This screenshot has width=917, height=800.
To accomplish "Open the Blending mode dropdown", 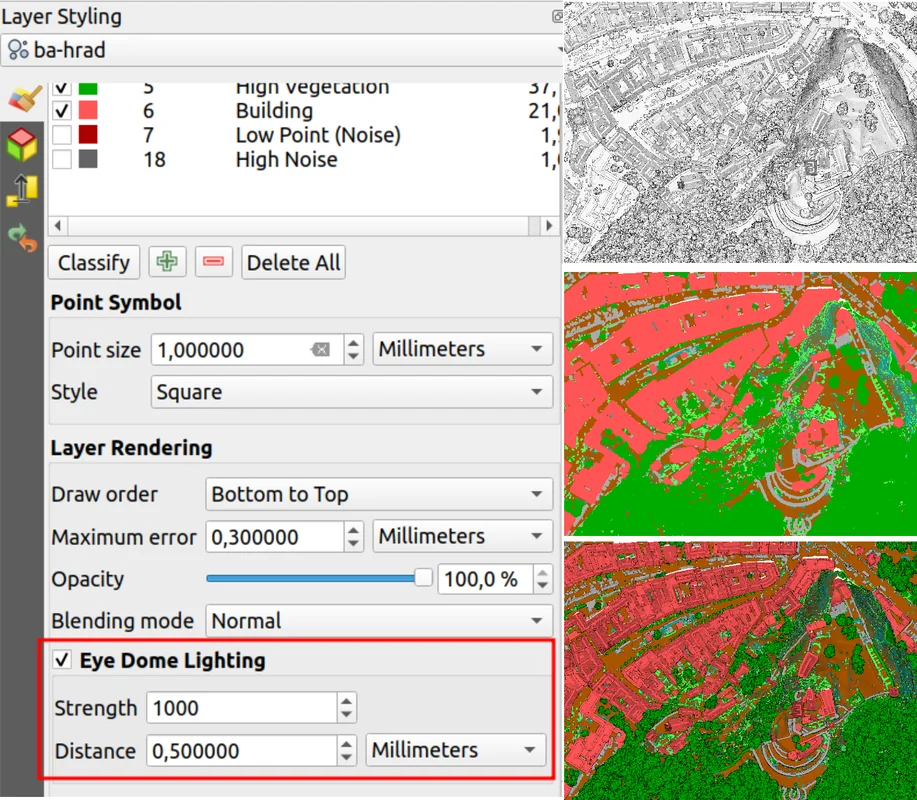I will (x=379, y=621).
